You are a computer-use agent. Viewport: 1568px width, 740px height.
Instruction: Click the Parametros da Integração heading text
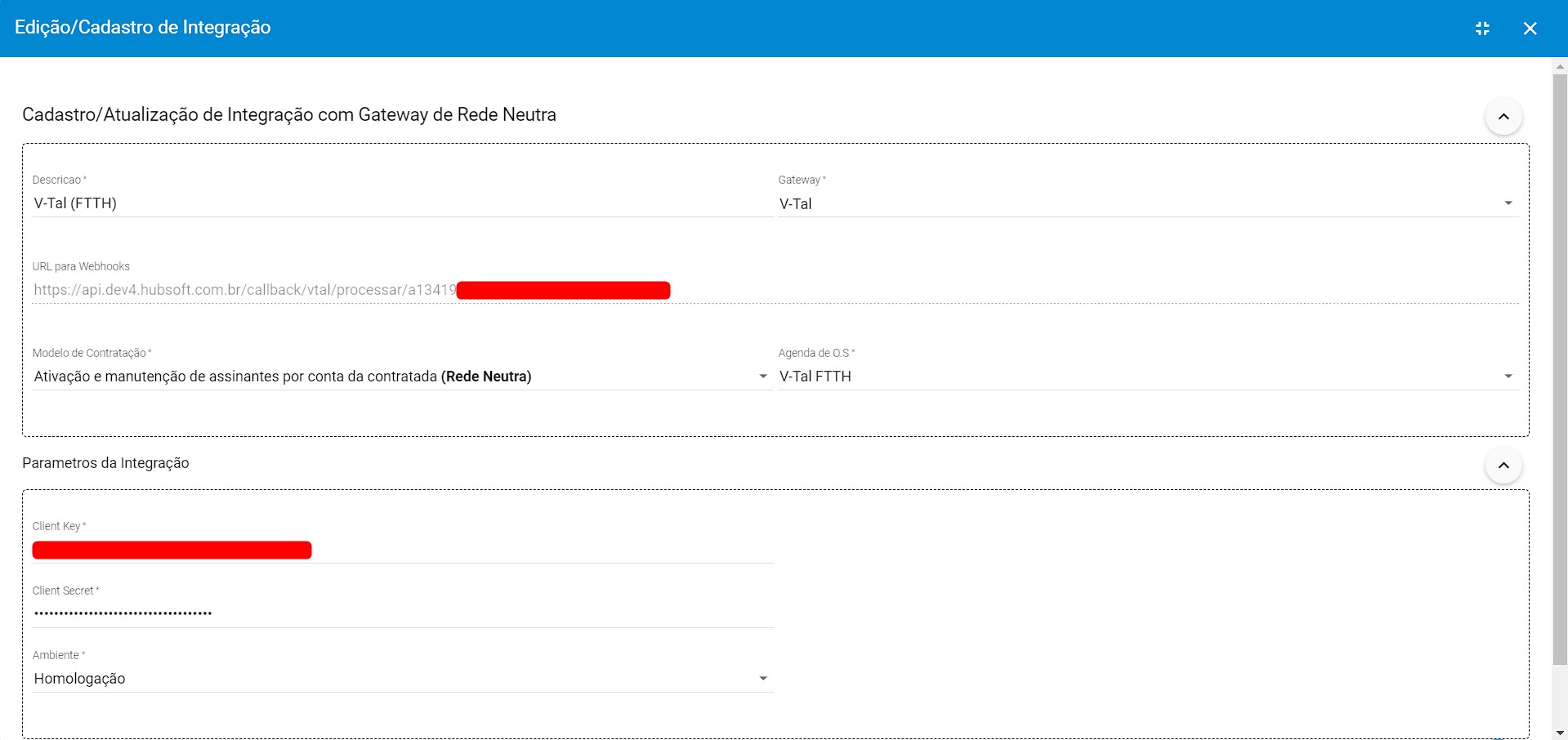point(105,463)
